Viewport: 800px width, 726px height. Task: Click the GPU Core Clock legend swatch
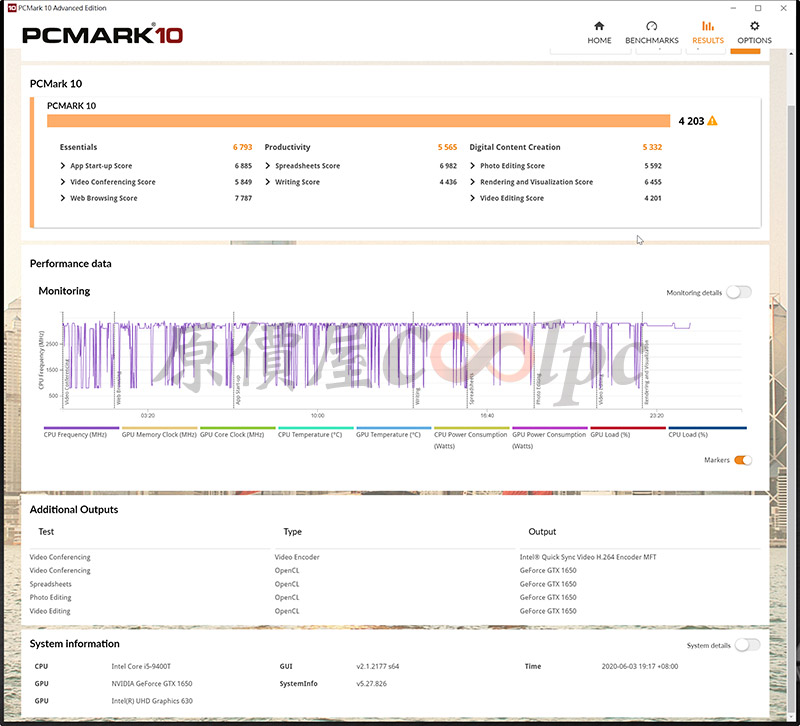pos(238,428)
